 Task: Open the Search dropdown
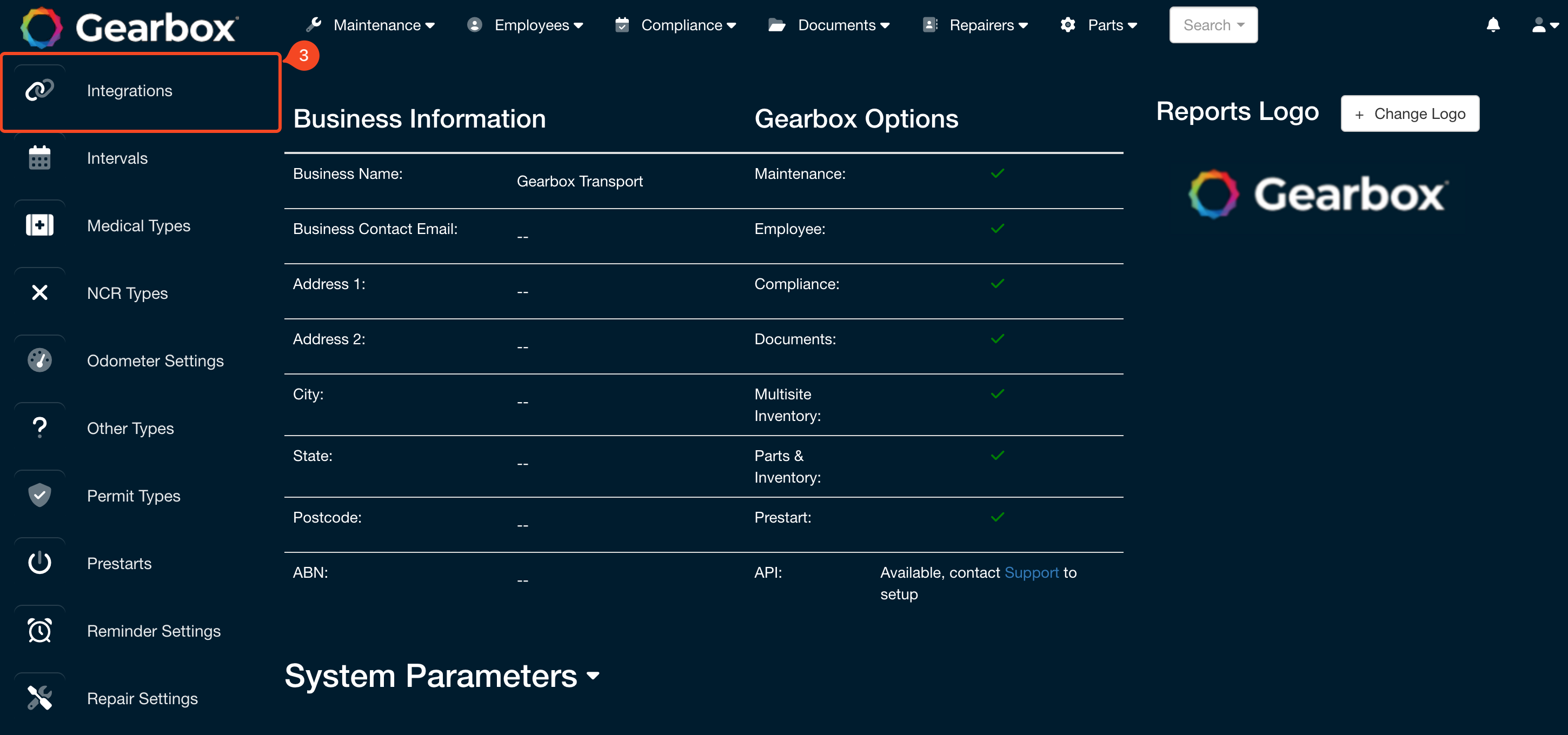[1213, 25]
